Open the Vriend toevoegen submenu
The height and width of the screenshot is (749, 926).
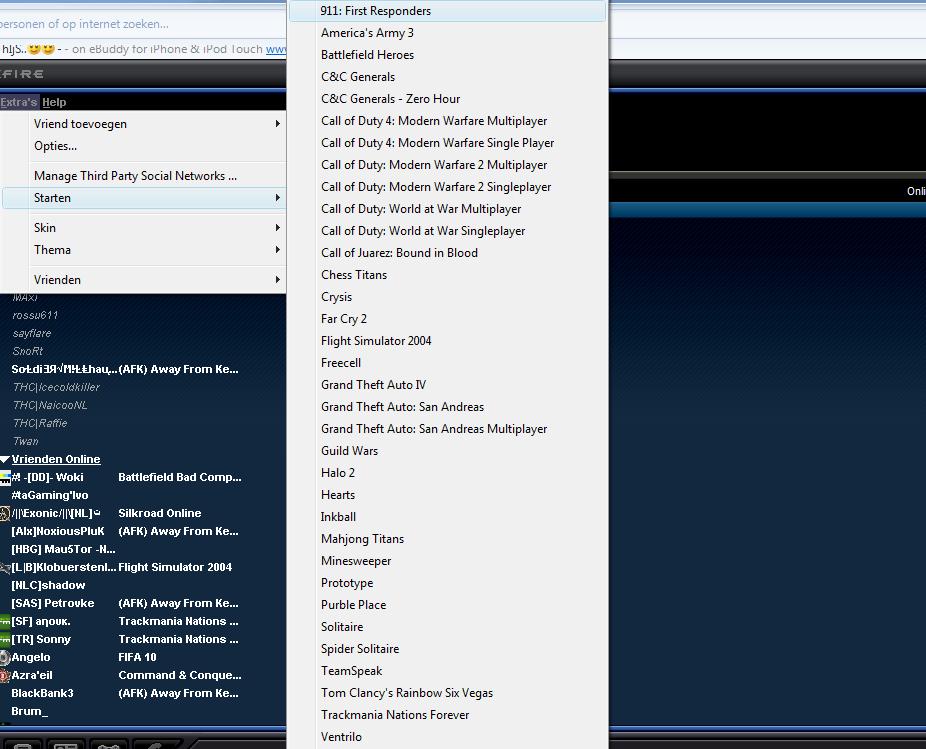coord(144,124)
